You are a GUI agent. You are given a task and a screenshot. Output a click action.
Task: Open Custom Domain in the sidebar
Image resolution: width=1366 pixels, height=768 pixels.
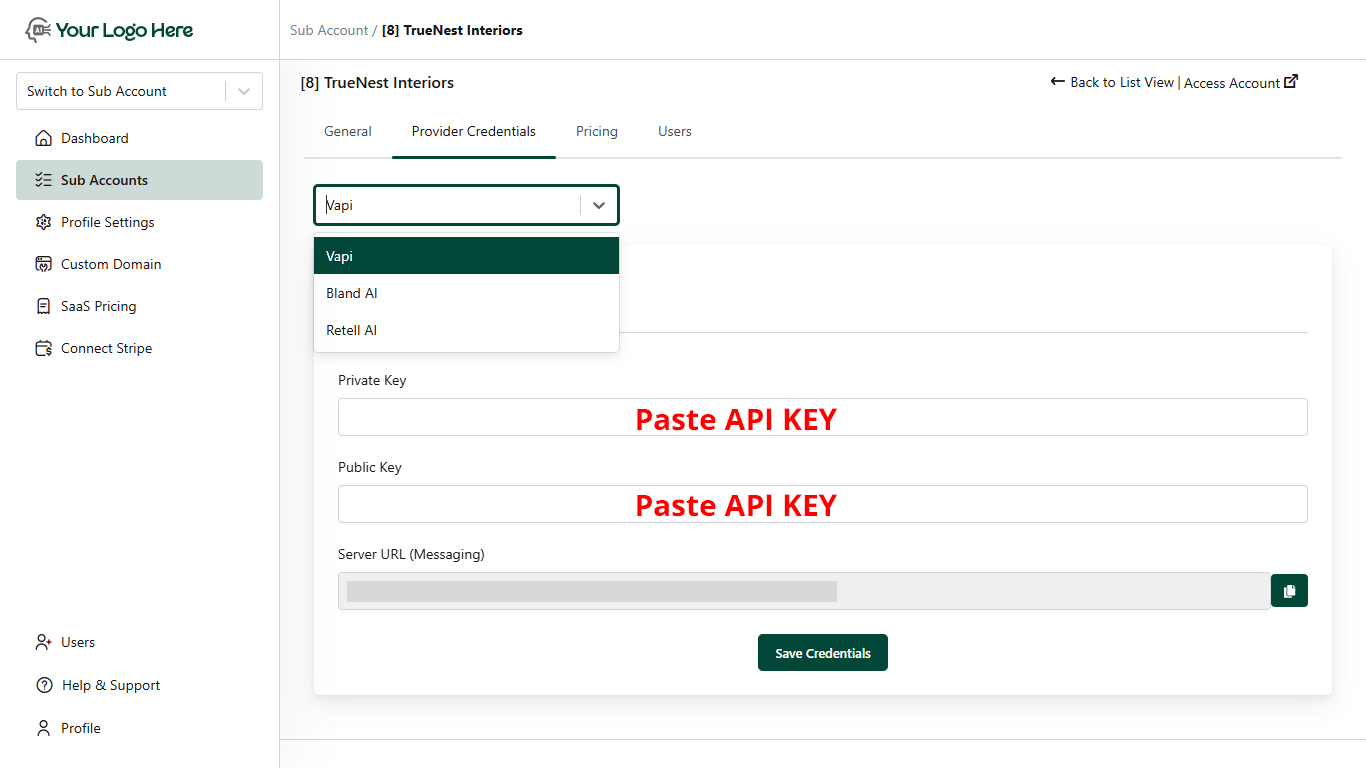139,264
